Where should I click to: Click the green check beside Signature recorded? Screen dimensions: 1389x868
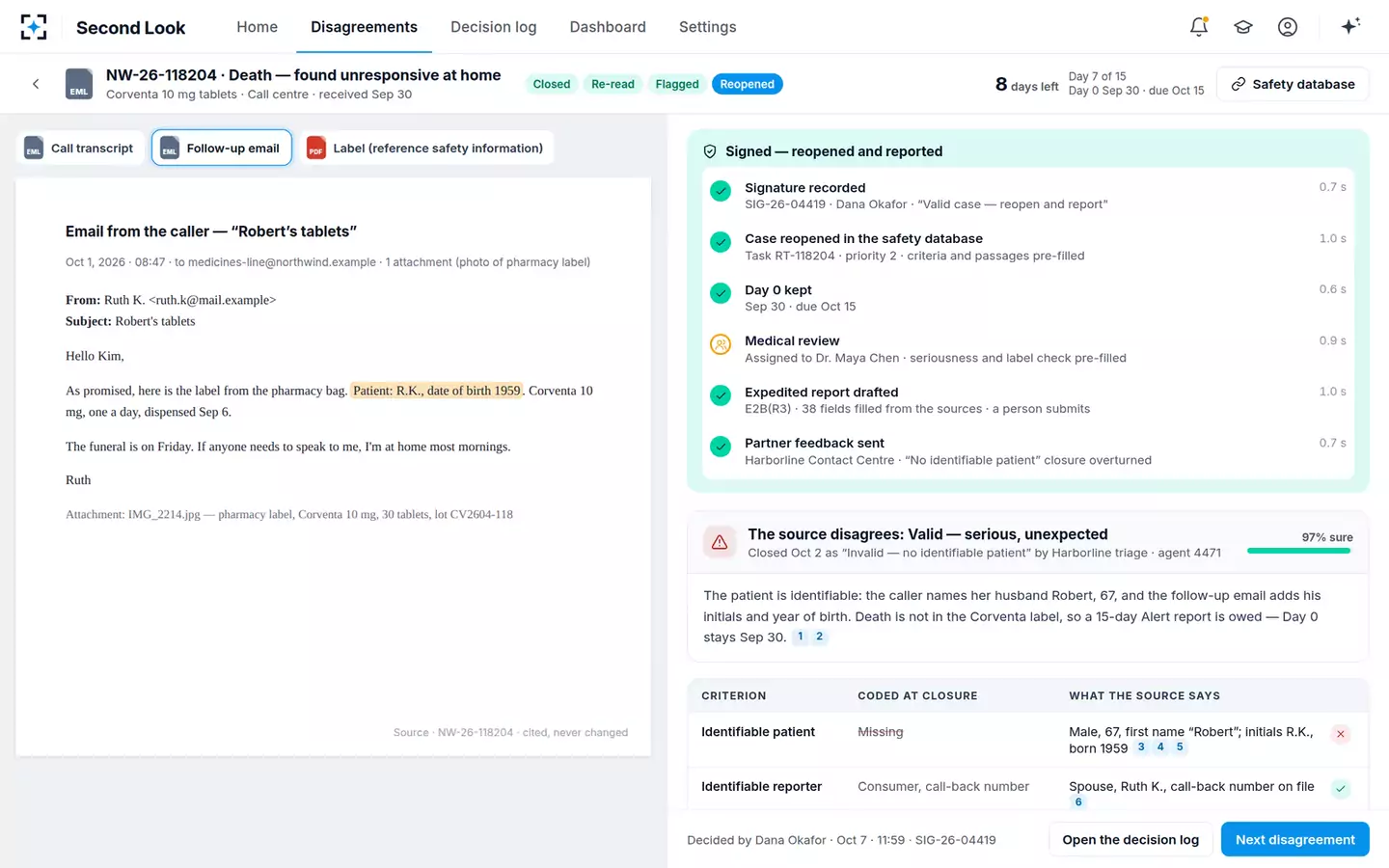click(x=721, y=191)
